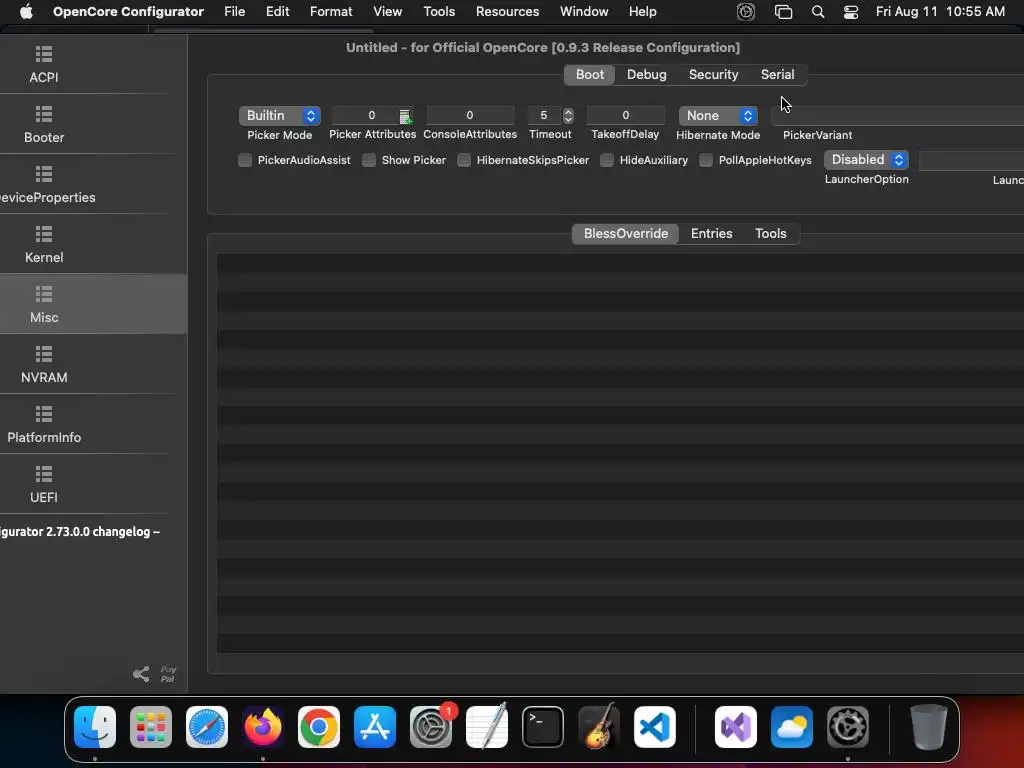
Task: Open the Picker Mode dropdown set to Builtin
Action: [x=280, y=116]
